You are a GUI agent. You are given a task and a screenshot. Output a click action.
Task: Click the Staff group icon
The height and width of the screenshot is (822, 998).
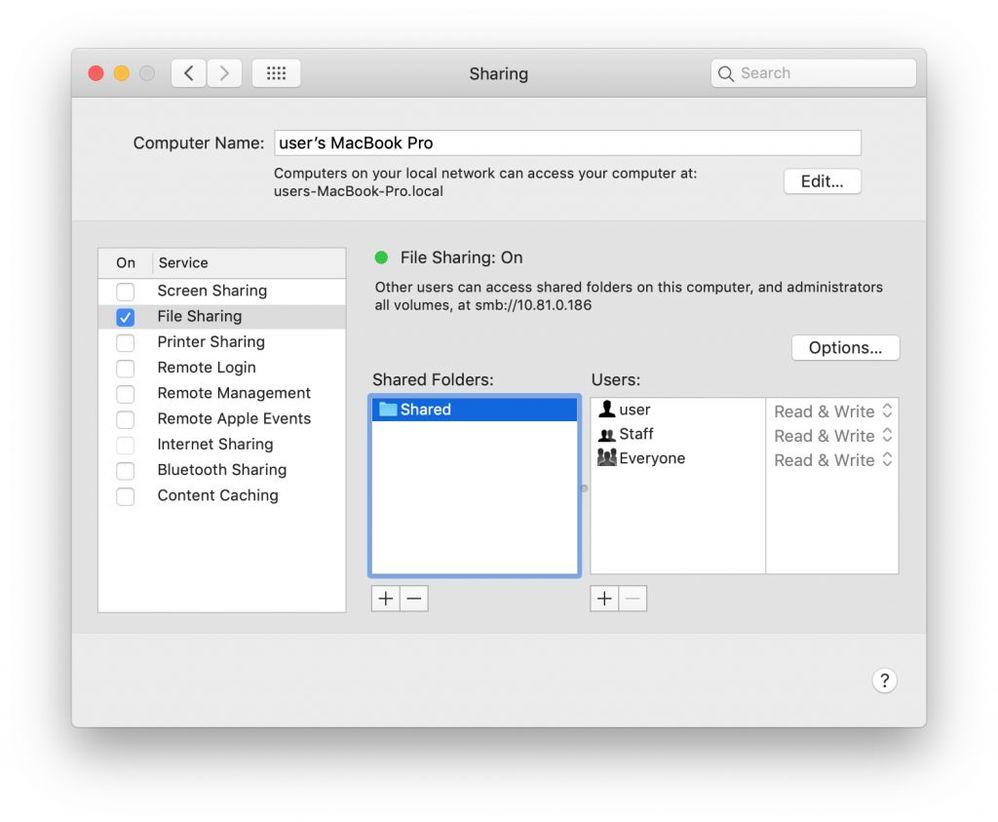(607, 434)
